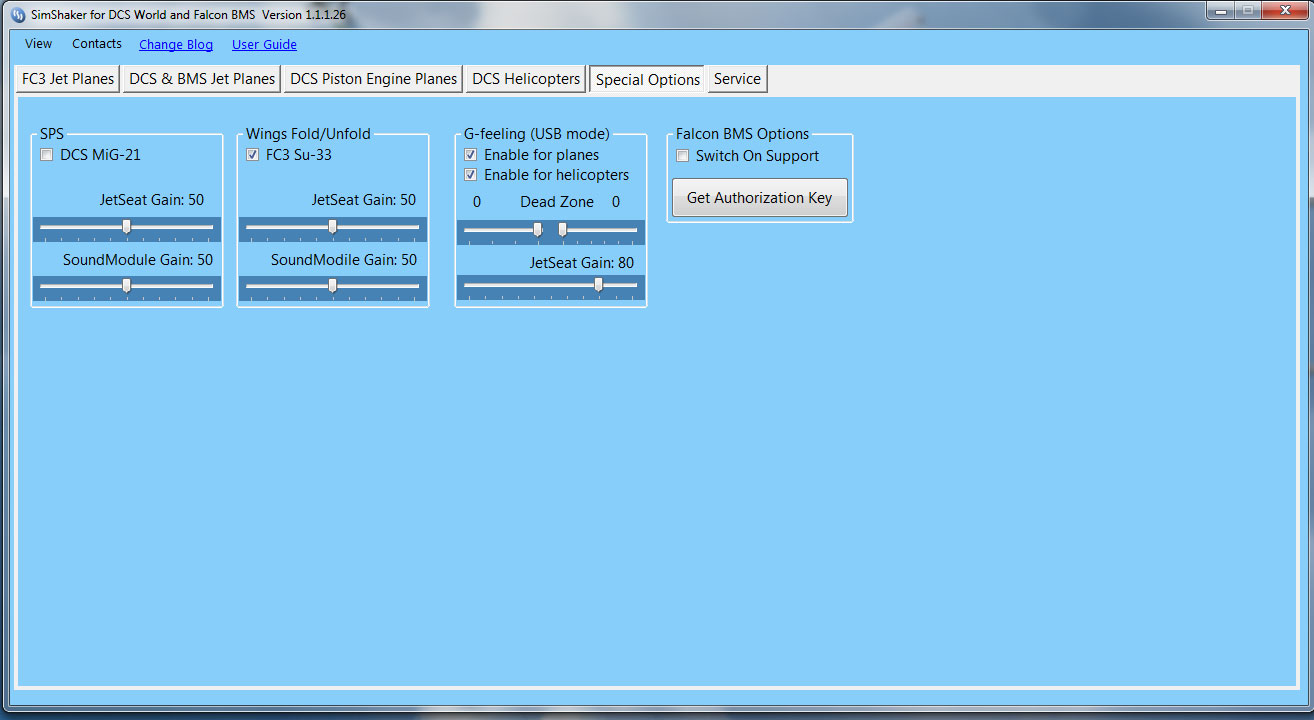
Task: Click the SimShaker app icon in title bar
Action: [x=17, y=15]
